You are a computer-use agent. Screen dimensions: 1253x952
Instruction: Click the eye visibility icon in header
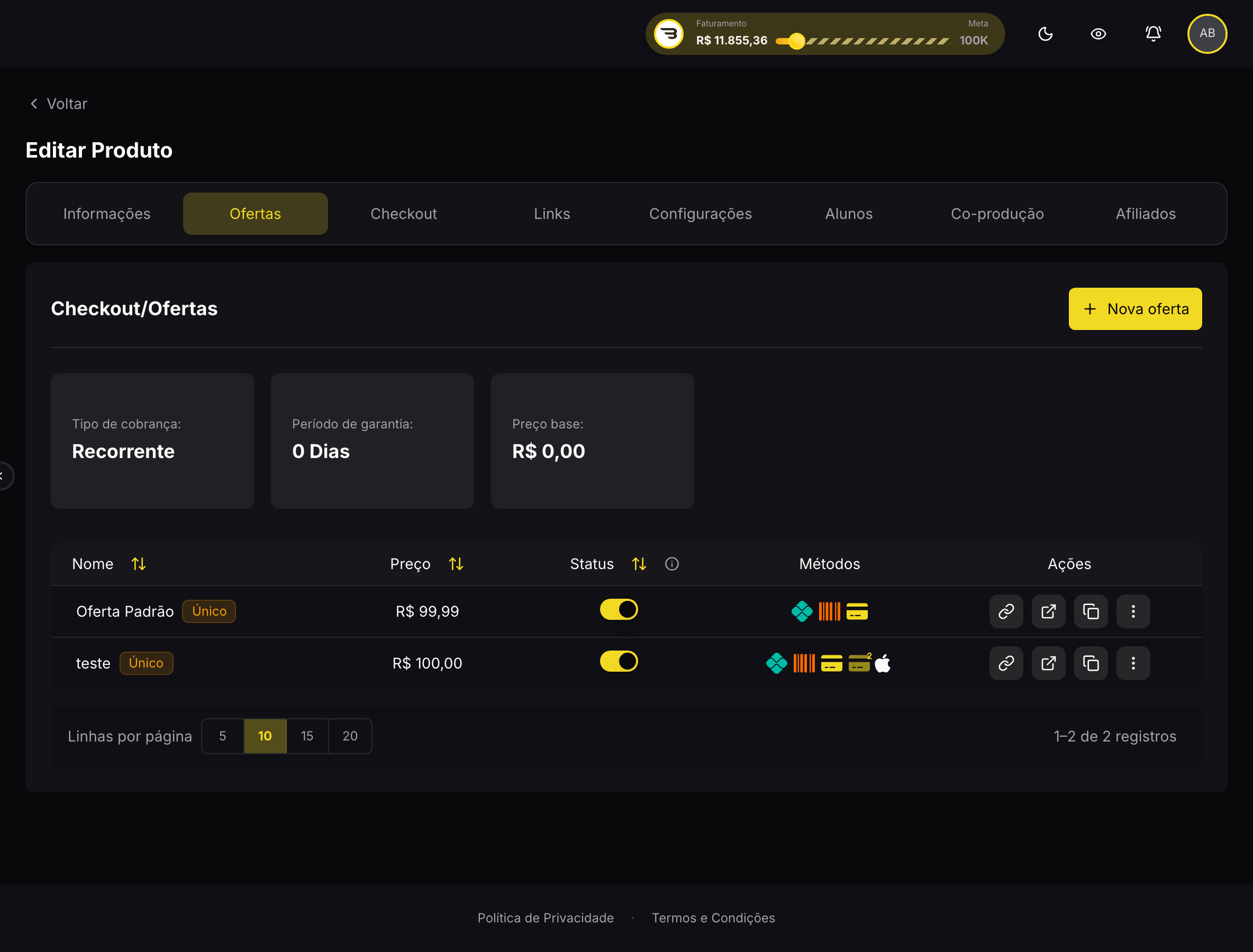click(x=1098, y=34)
